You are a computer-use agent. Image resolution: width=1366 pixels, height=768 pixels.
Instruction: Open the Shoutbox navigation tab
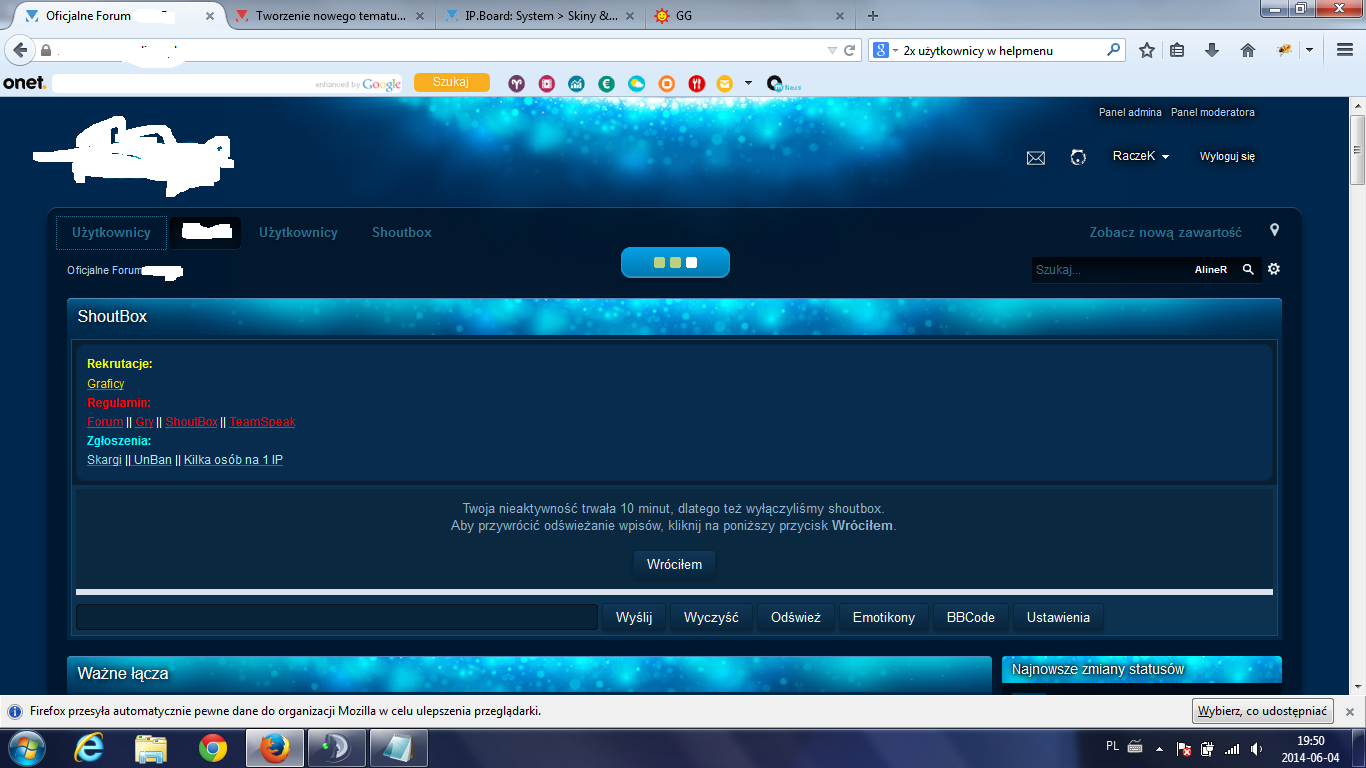click(x=401, y=232)
